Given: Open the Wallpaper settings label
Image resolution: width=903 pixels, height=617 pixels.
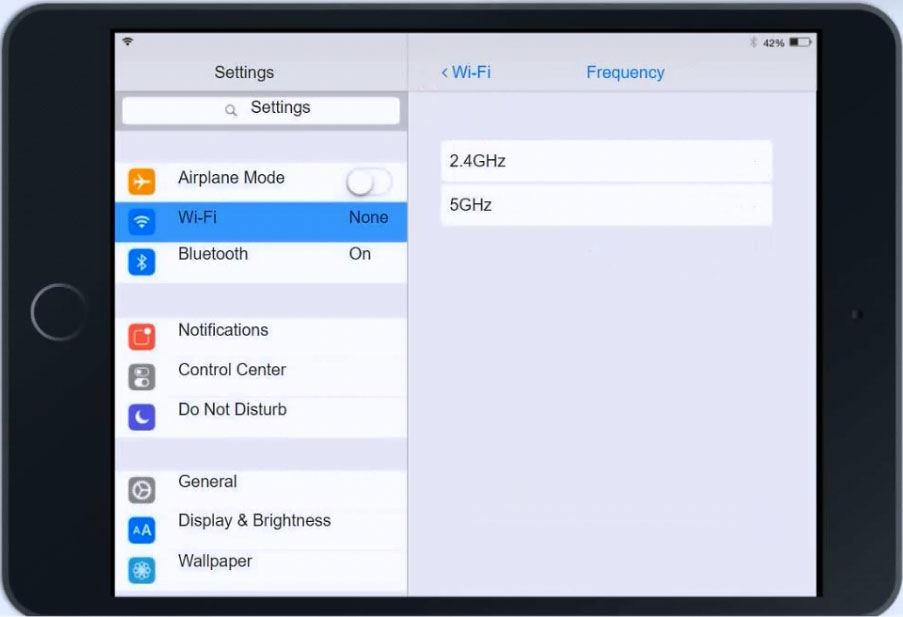Looking at the screenshot, I should [x=215, y=561].
